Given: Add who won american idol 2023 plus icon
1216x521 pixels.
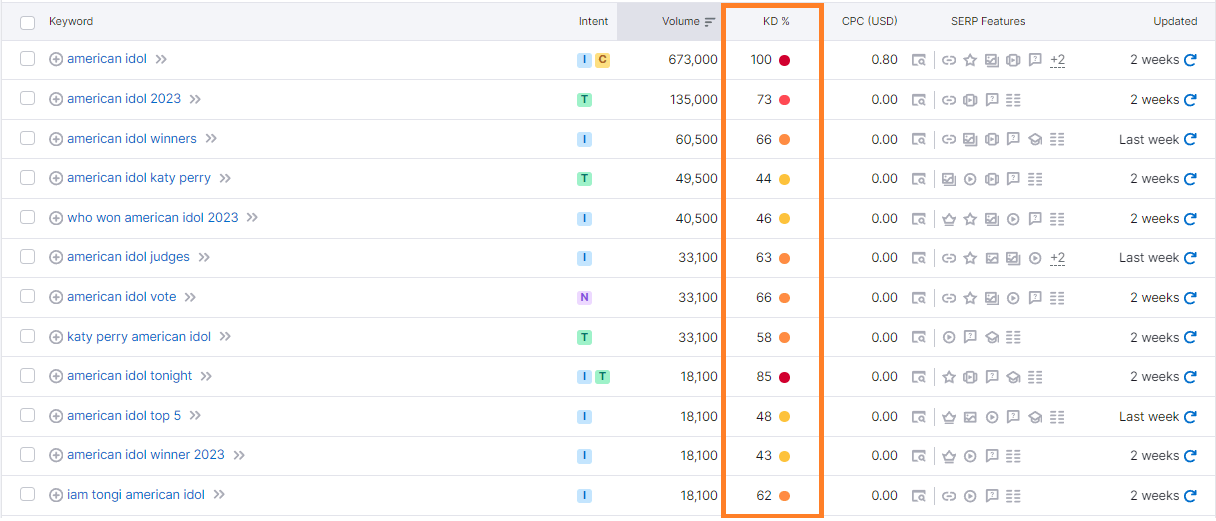Looking at the screenshot, I should pos(56,218).
